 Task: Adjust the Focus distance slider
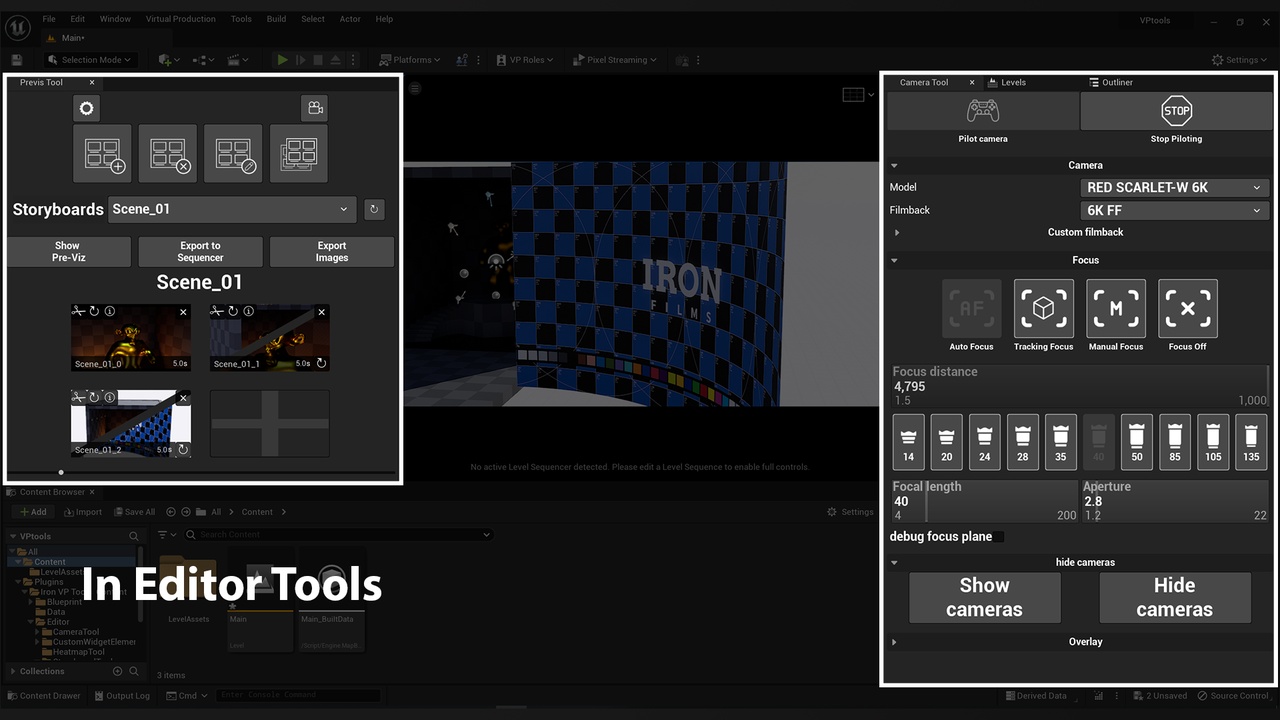point(1080,386)
